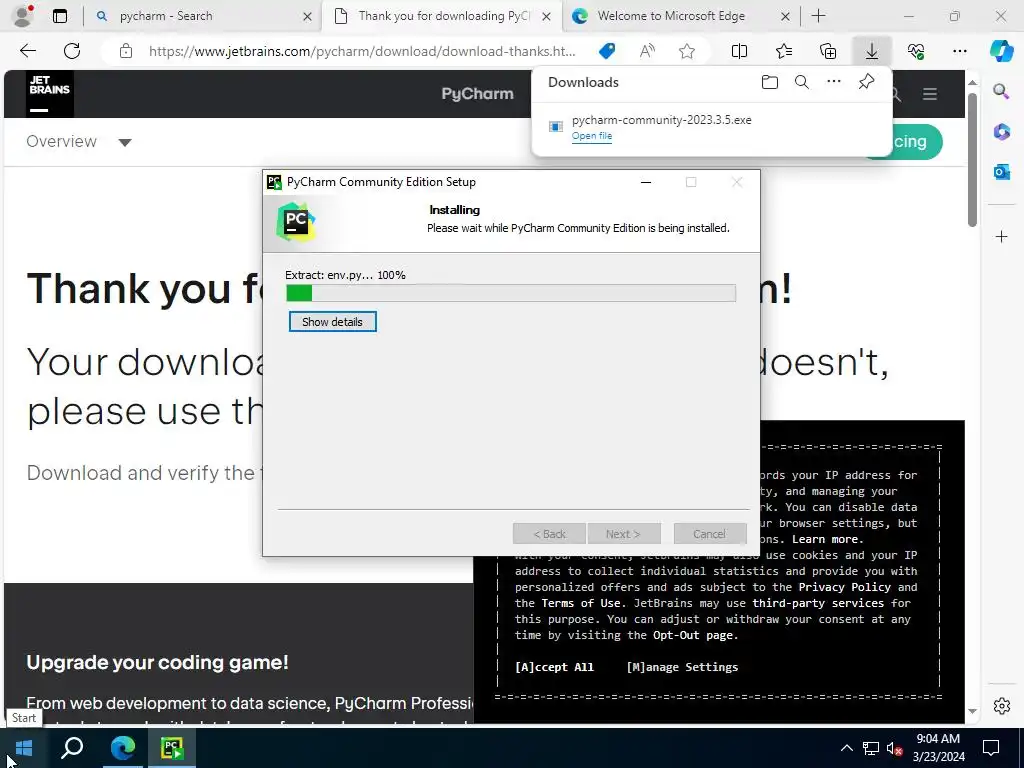The height and width of the screenshot is (768, 1024).
Task: Click Microsoft Edge on the taskbar
Action: point(122,748)
